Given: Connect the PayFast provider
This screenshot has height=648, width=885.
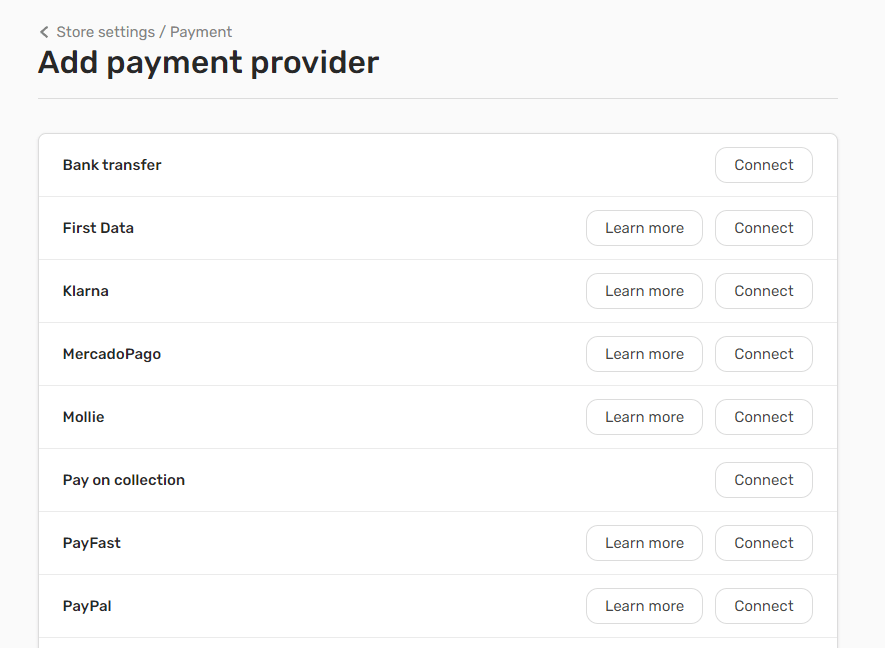Looking at the screenshot, I should coord(763,542).
